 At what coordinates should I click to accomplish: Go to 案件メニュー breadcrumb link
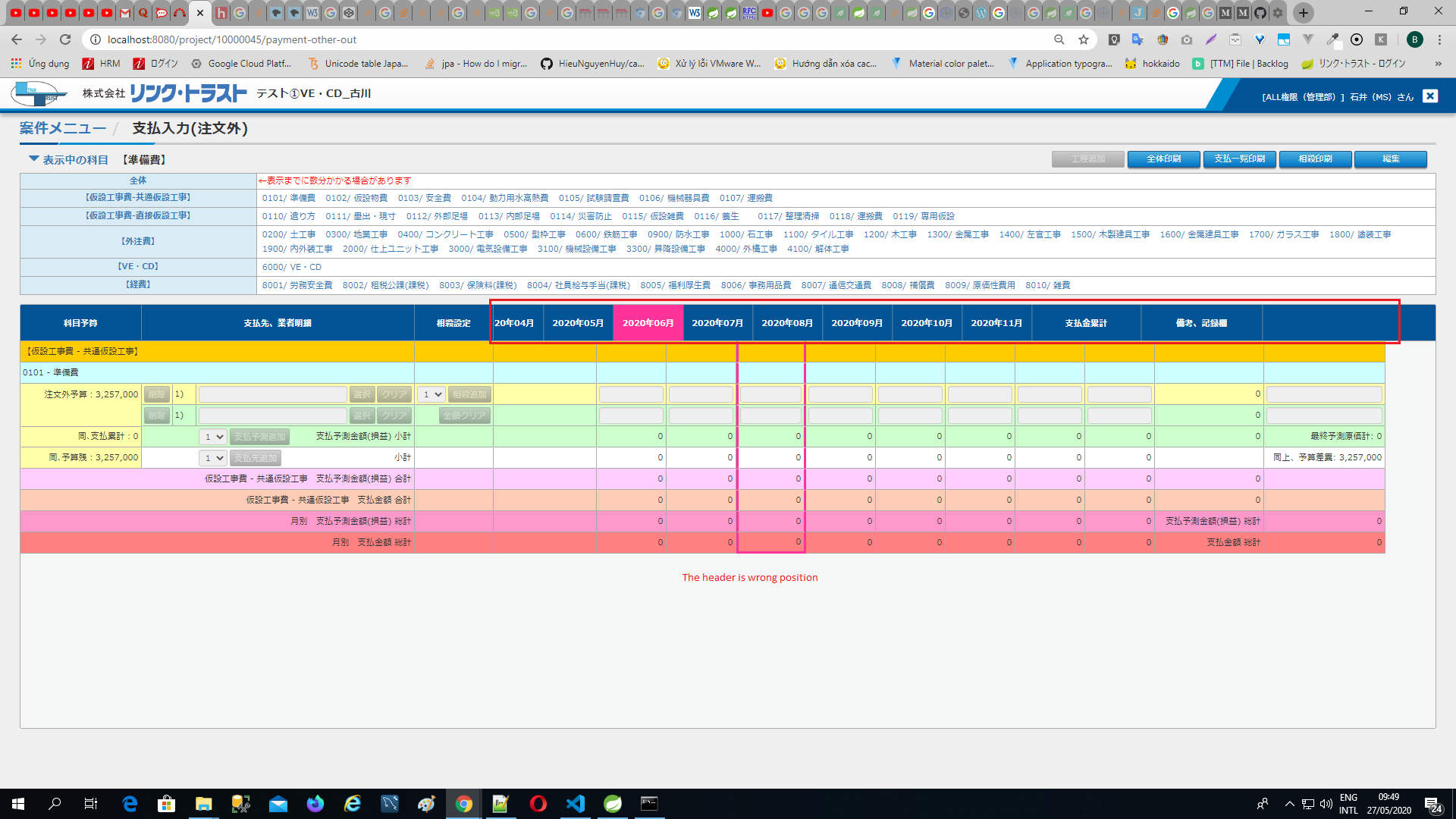[63, 128]
